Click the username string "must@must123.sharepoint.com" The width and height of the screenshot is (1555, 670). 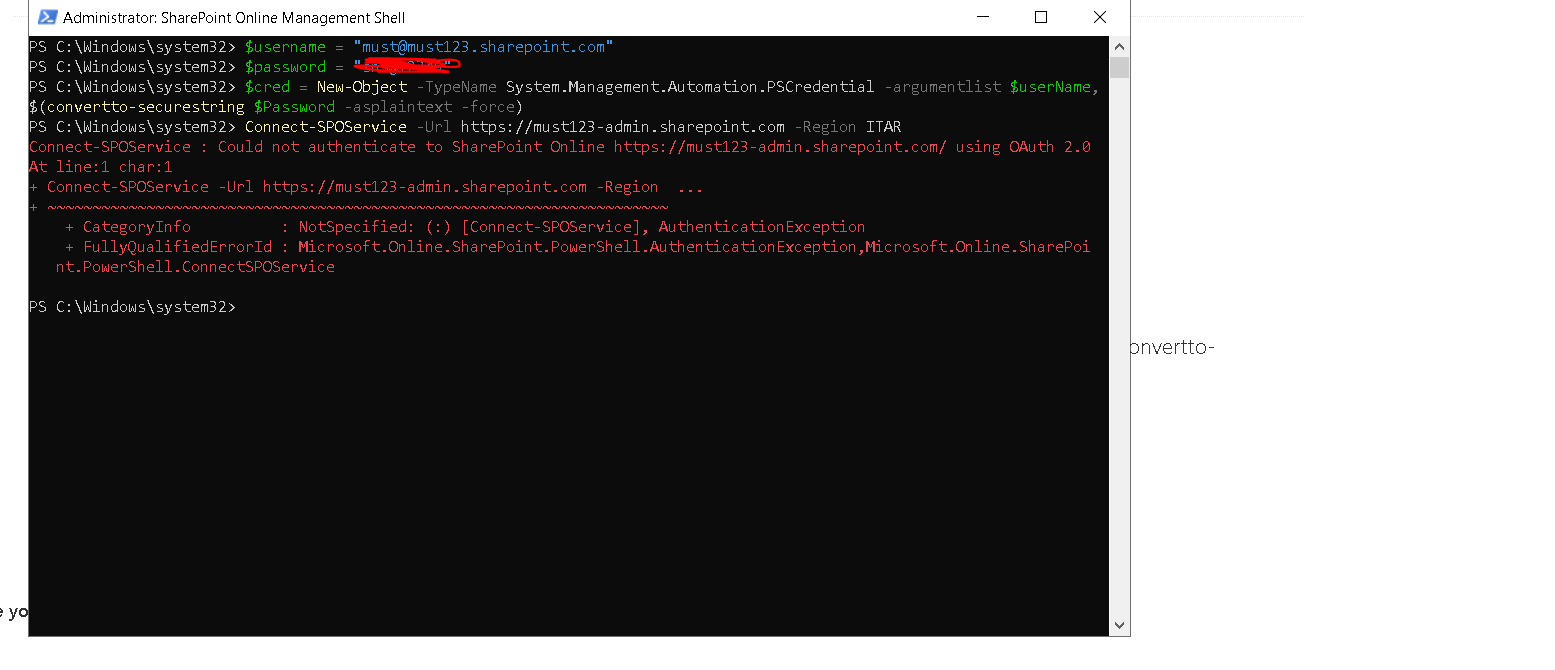483,47
